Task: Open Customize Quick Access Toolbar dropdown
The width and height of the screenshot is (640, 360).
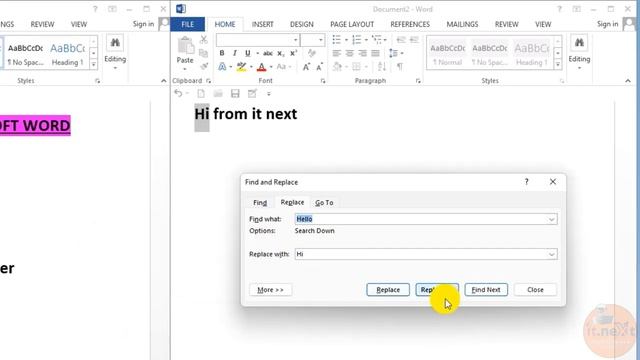Action: [x=269, y=94]
